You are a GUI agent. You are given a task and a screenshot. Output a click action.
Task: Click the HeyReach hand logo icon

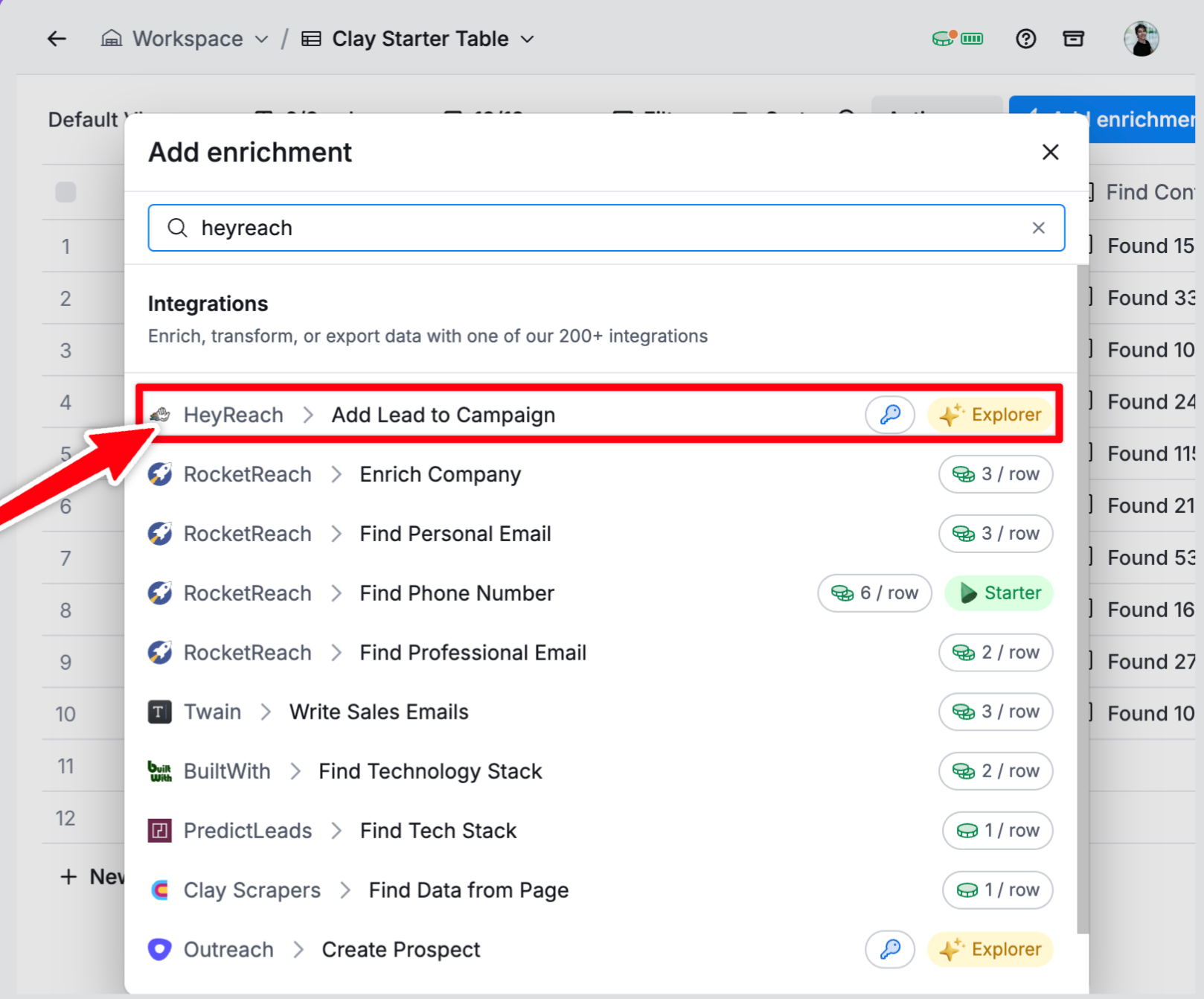pos(159,415)
